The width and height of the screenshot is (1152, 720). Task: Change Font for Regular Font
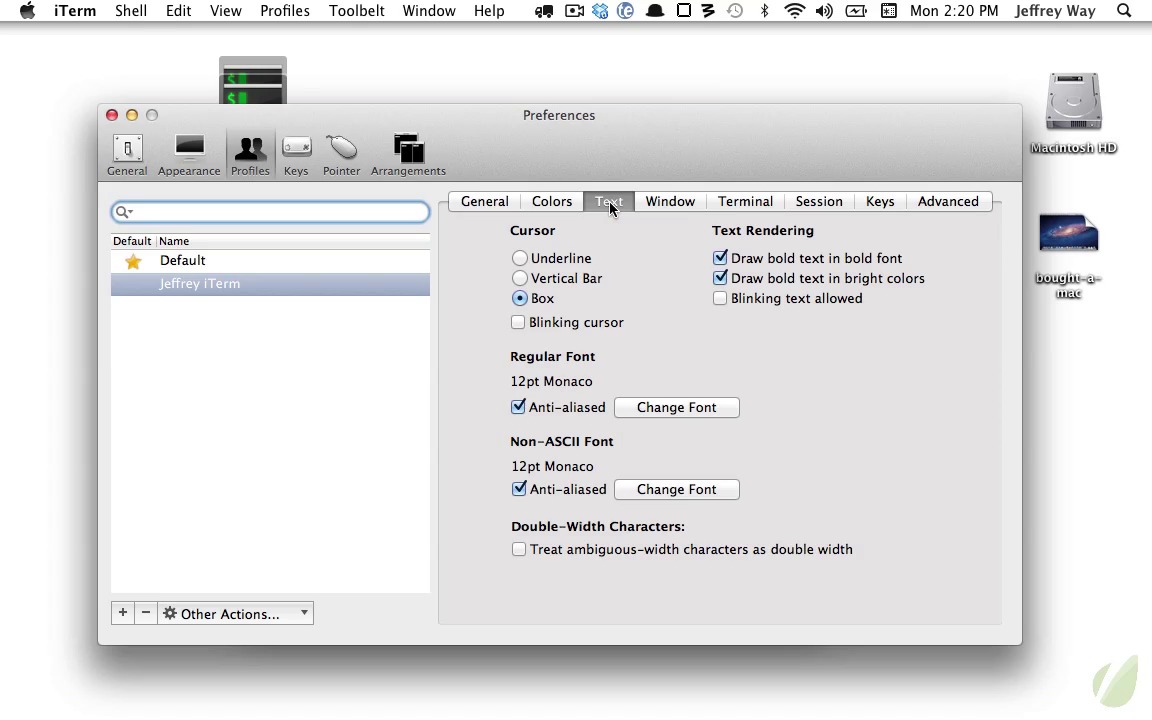click(677, 408)
